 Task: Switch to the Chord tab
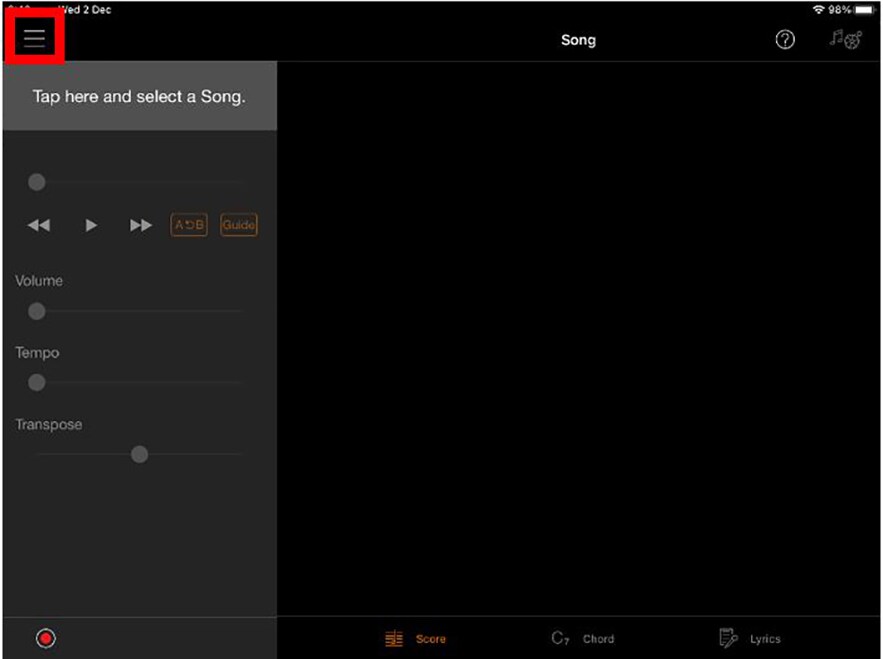[x=583, y=638]
